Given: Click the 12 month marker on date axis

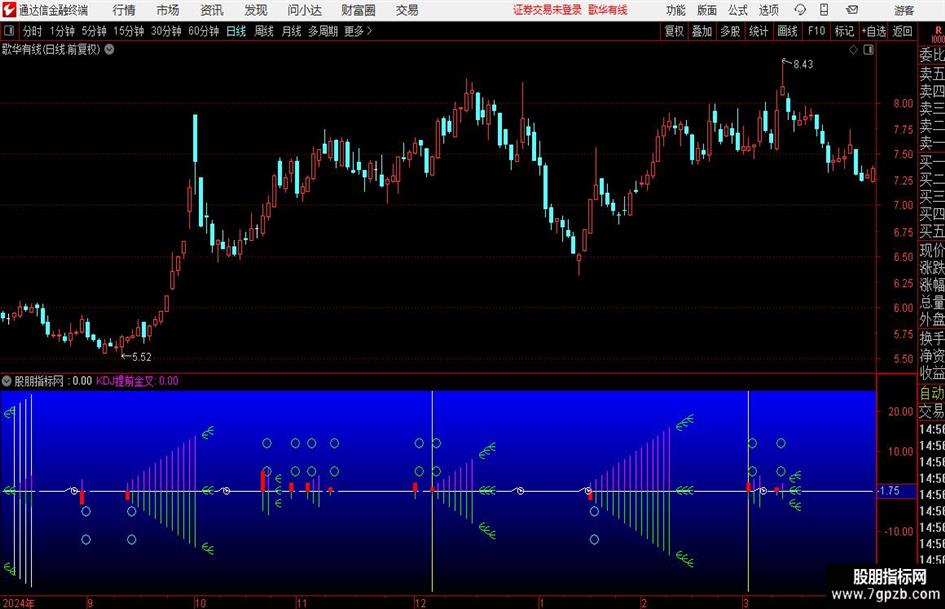Looking at the screenshot, I should 420,603.
